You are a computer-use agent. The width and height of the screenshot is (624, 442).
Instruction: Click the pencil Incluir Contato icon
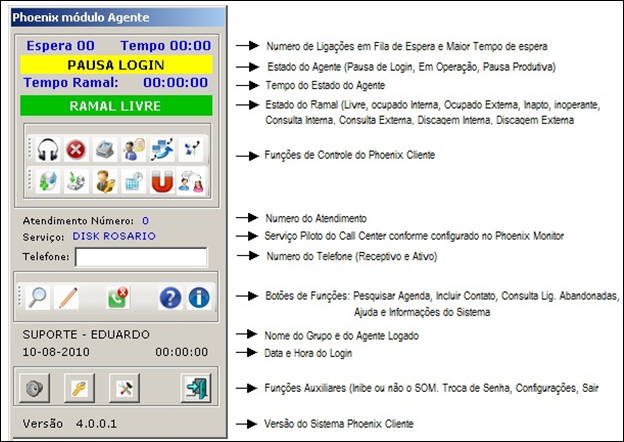(67, 298)
